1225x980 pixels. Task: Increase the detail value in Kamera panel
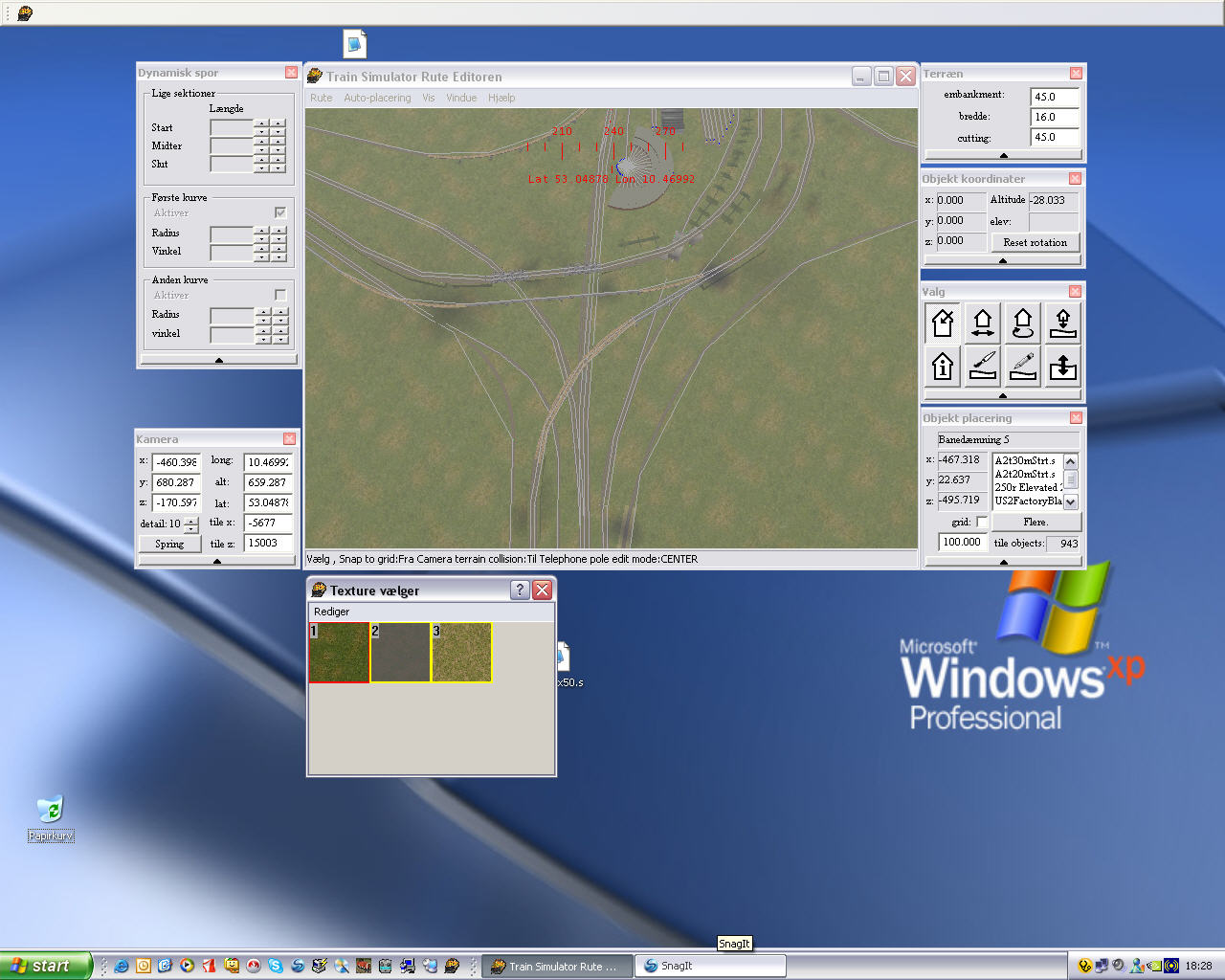click(191, 520)
